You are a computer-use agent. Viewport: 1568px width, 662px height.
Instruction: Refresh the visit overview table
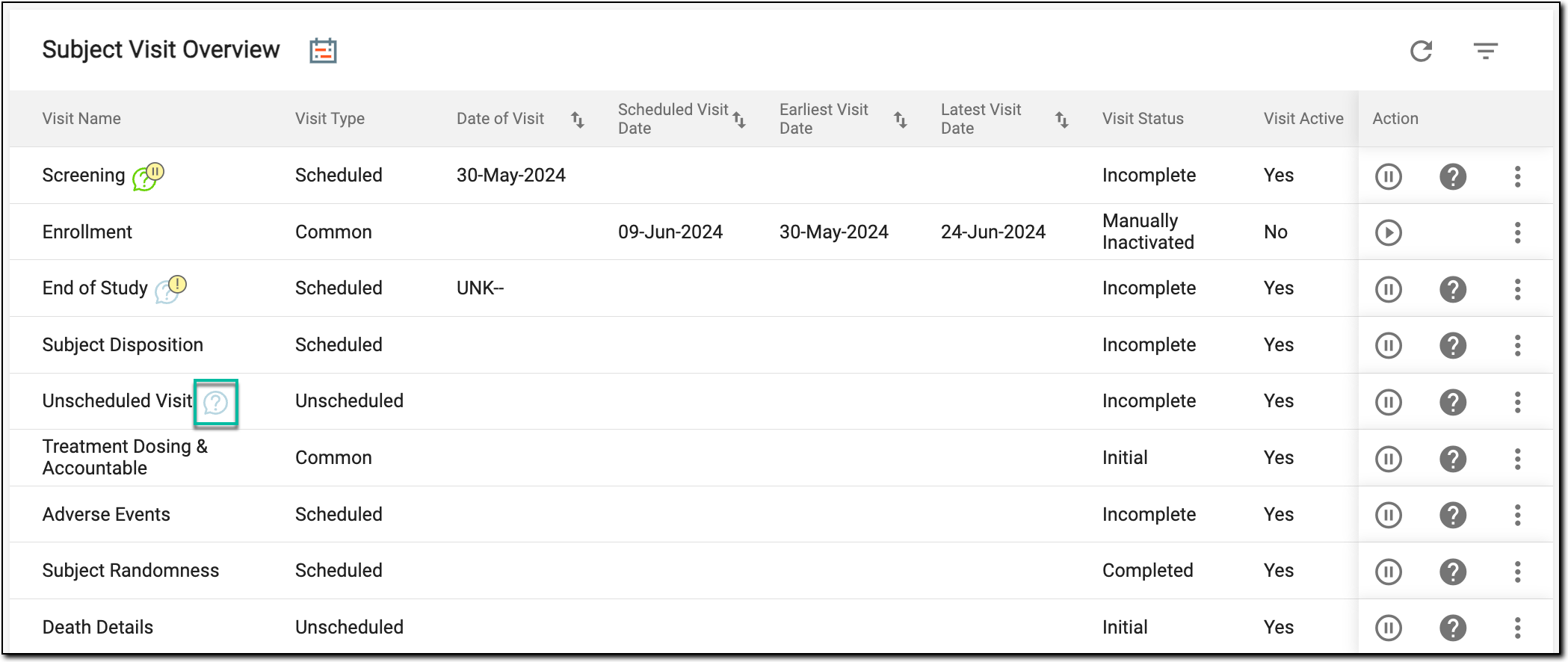coord(1421,51)
